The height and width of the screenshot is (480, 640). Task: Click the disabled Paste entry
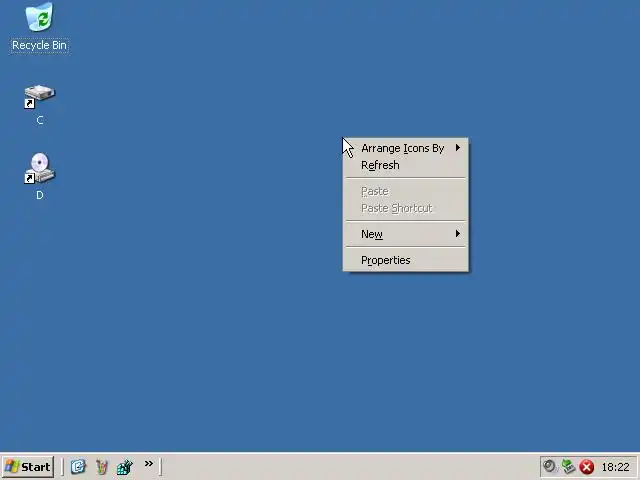click(406, 191)
